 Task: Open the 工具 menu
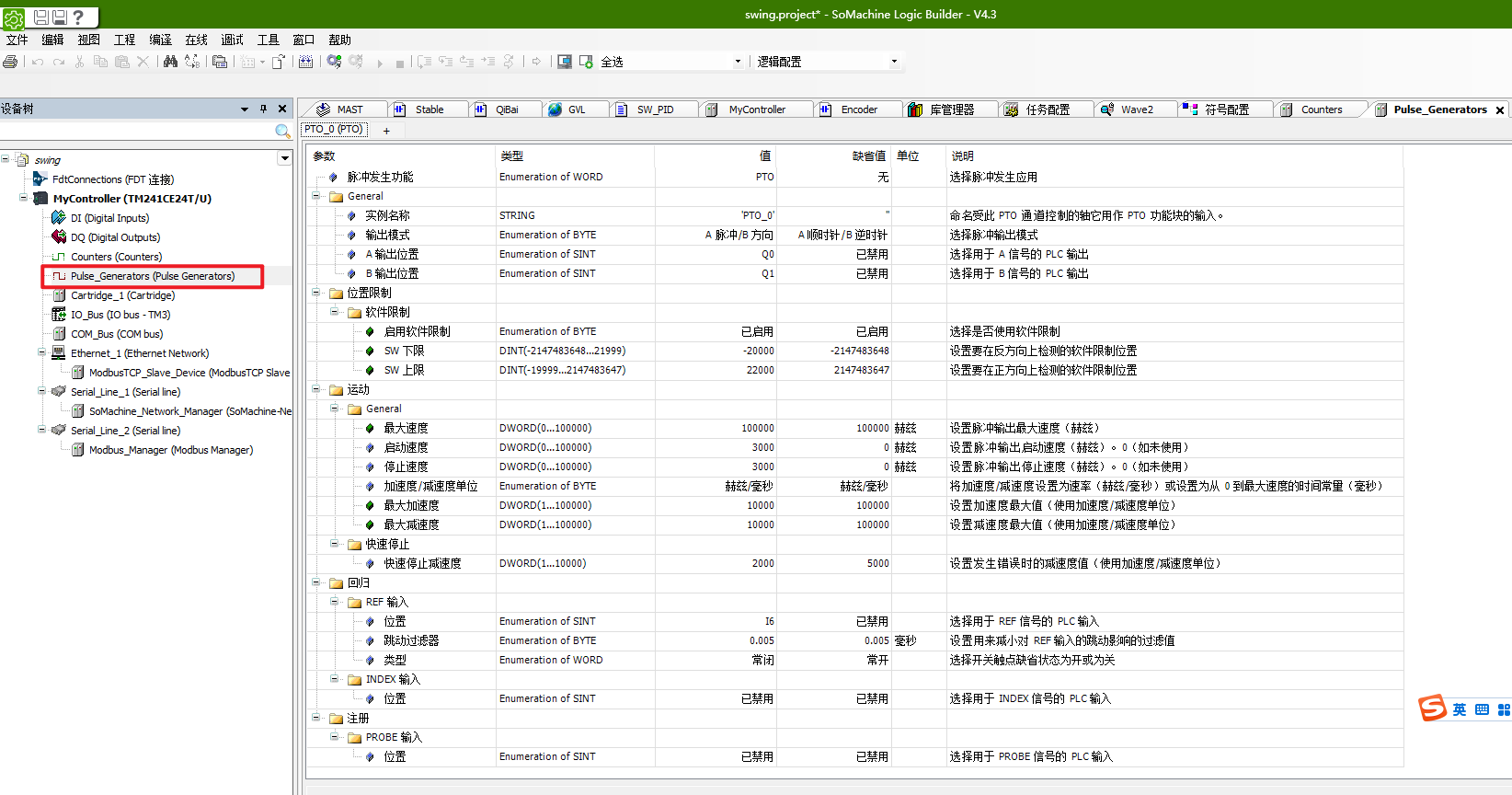[x=268, y=40]
